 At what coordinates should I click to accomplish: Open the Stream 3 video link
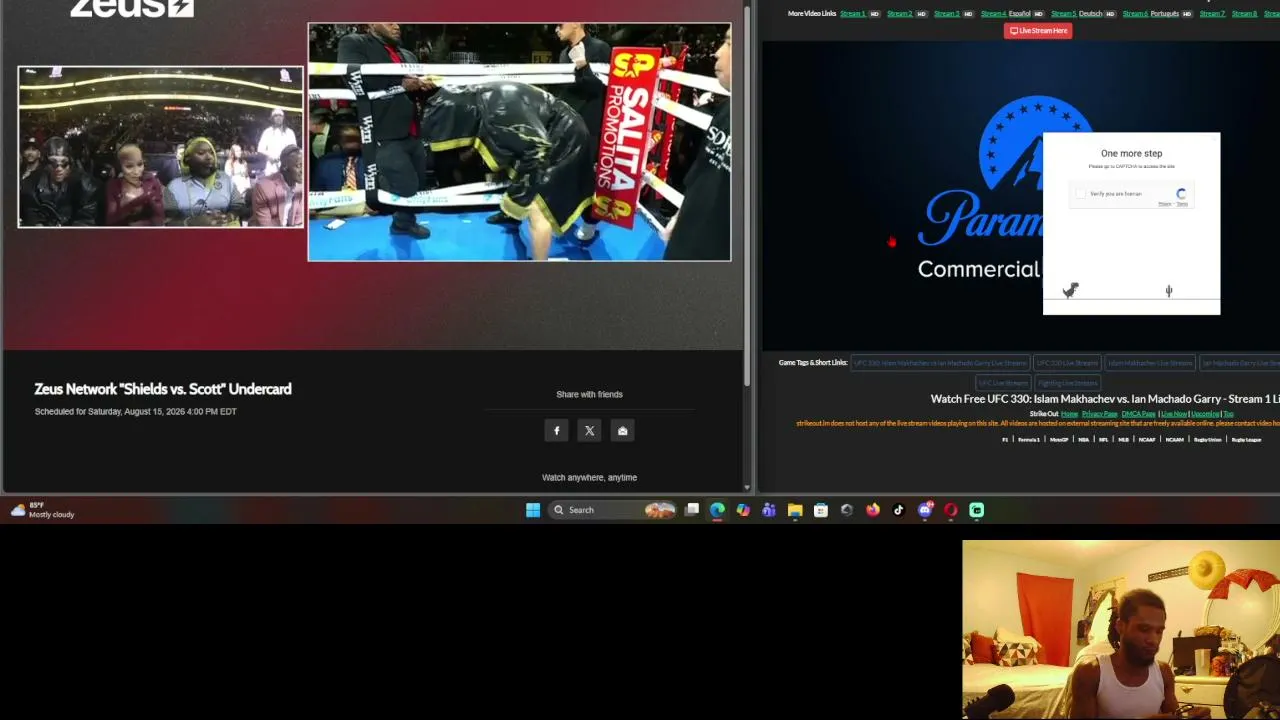click(946, 14)
